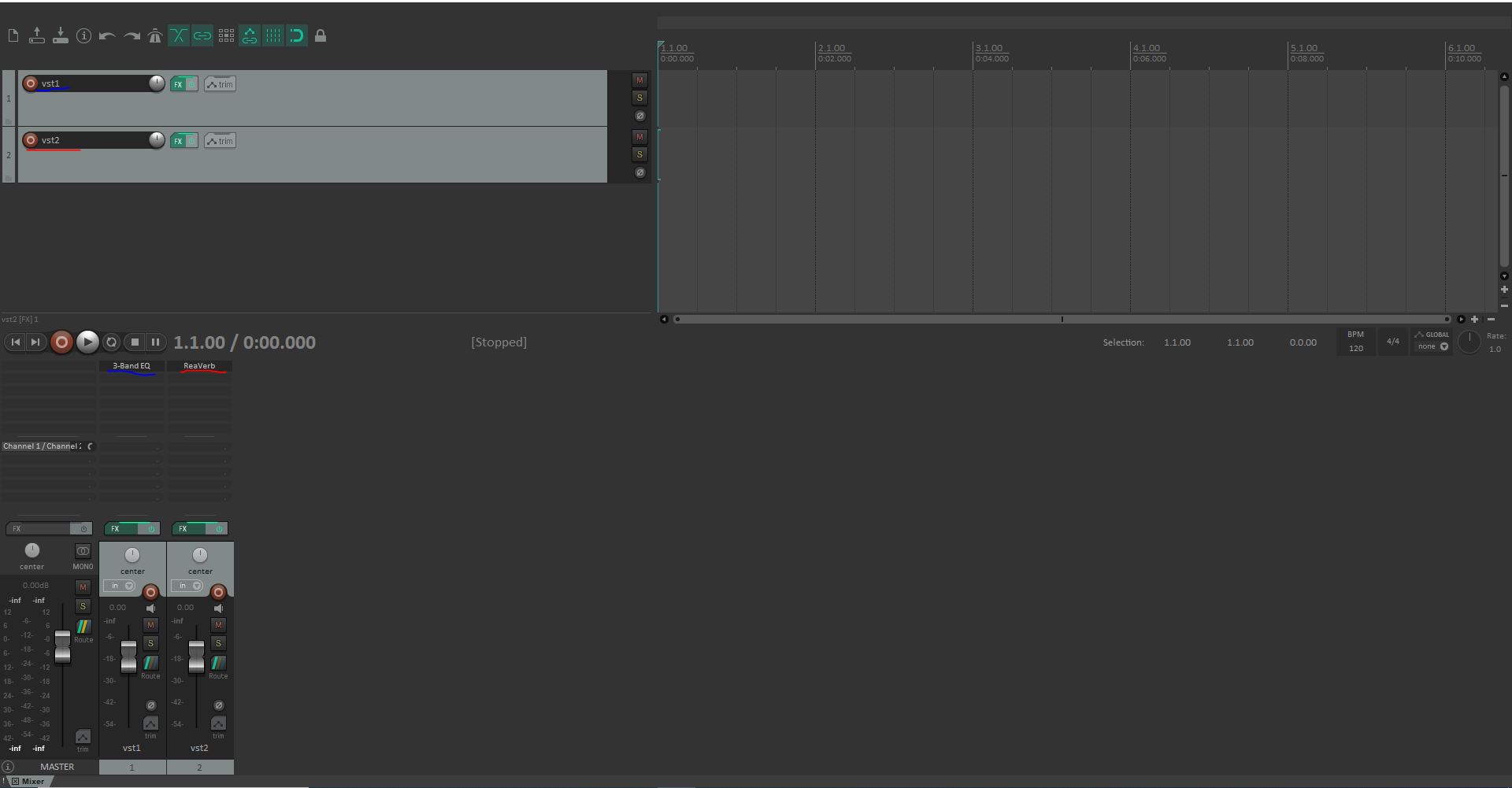Toggle record monitoring speaker on vst1 mixer strip

150,609
